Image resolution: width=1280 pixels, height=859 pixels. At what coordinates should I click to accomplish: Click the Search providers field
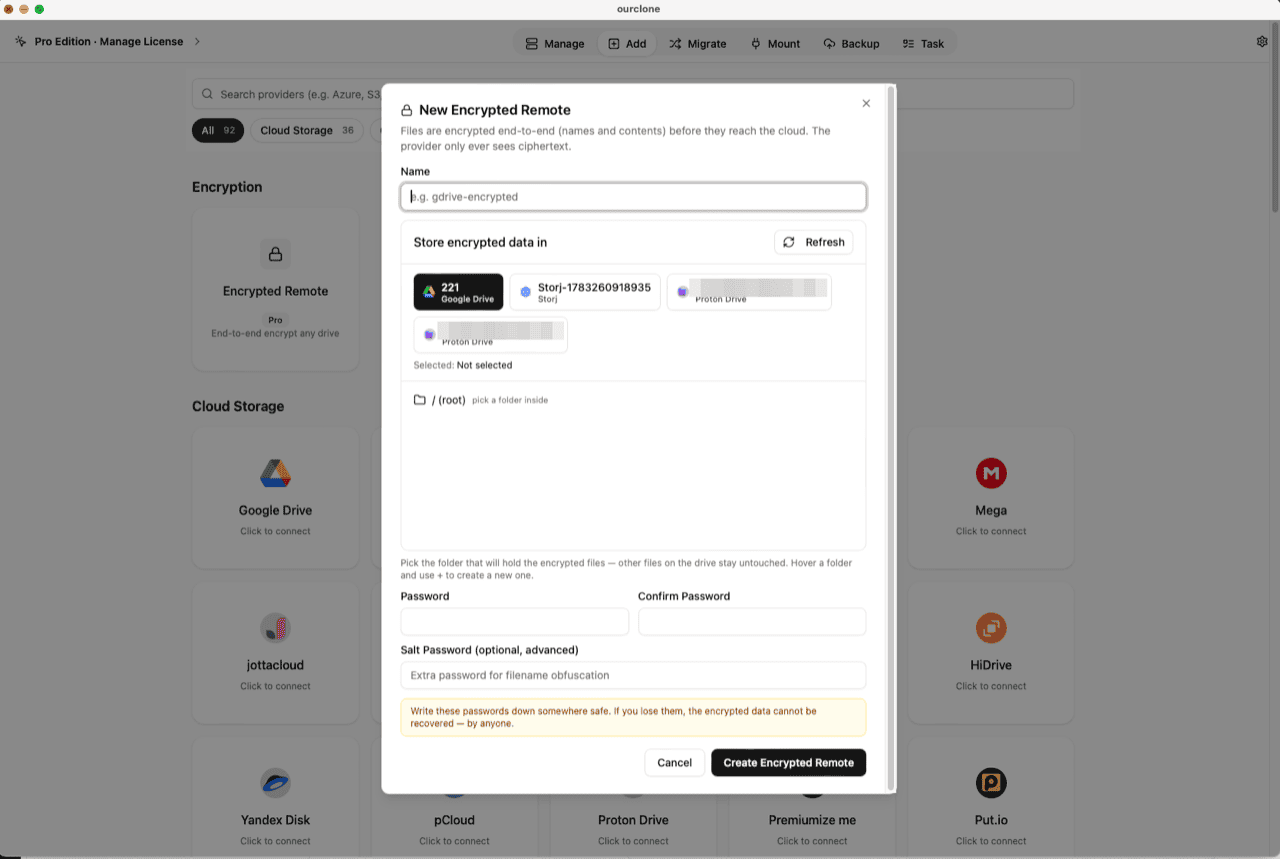633,94
